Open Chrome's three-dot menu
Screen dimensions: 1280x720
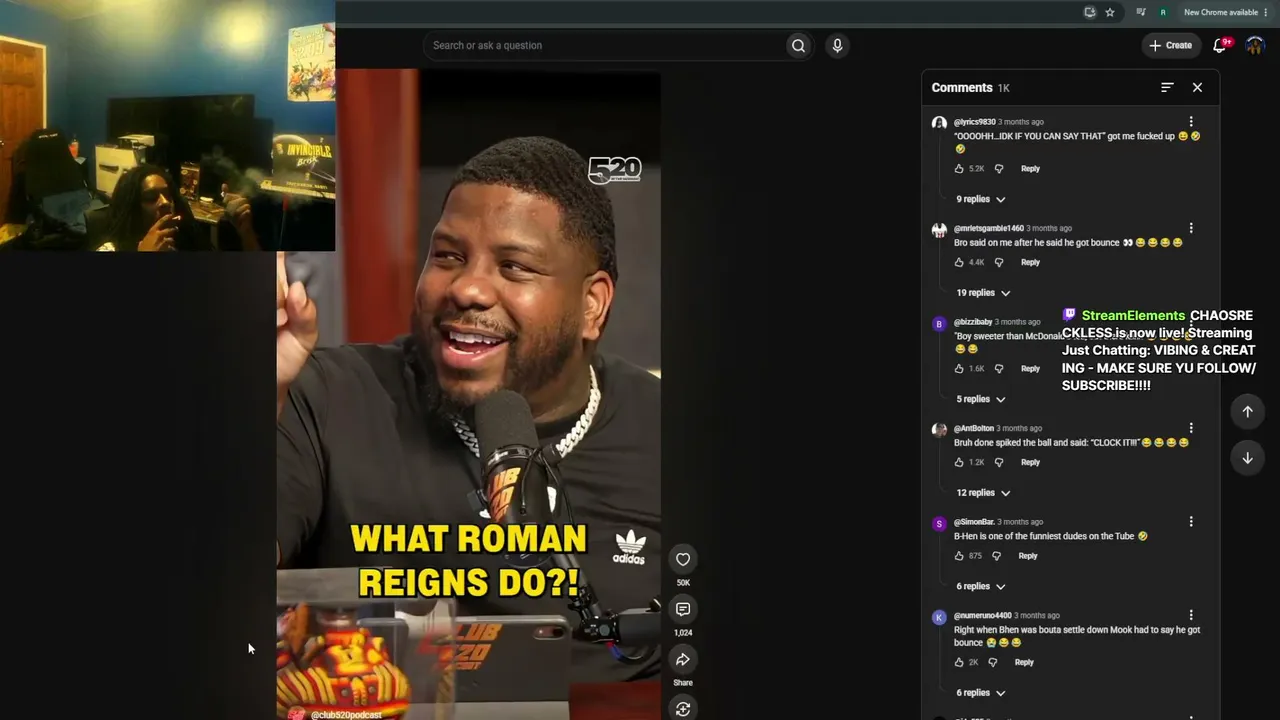1266,12
